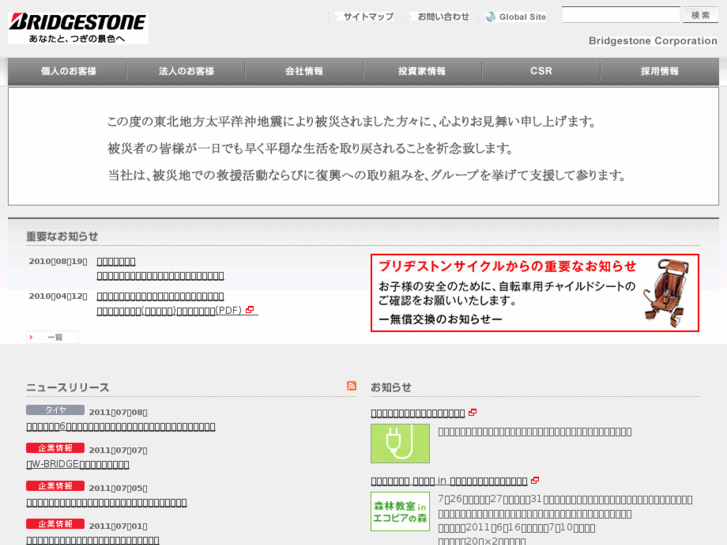Click the Bridgestone logo

[x=78, y=28]
